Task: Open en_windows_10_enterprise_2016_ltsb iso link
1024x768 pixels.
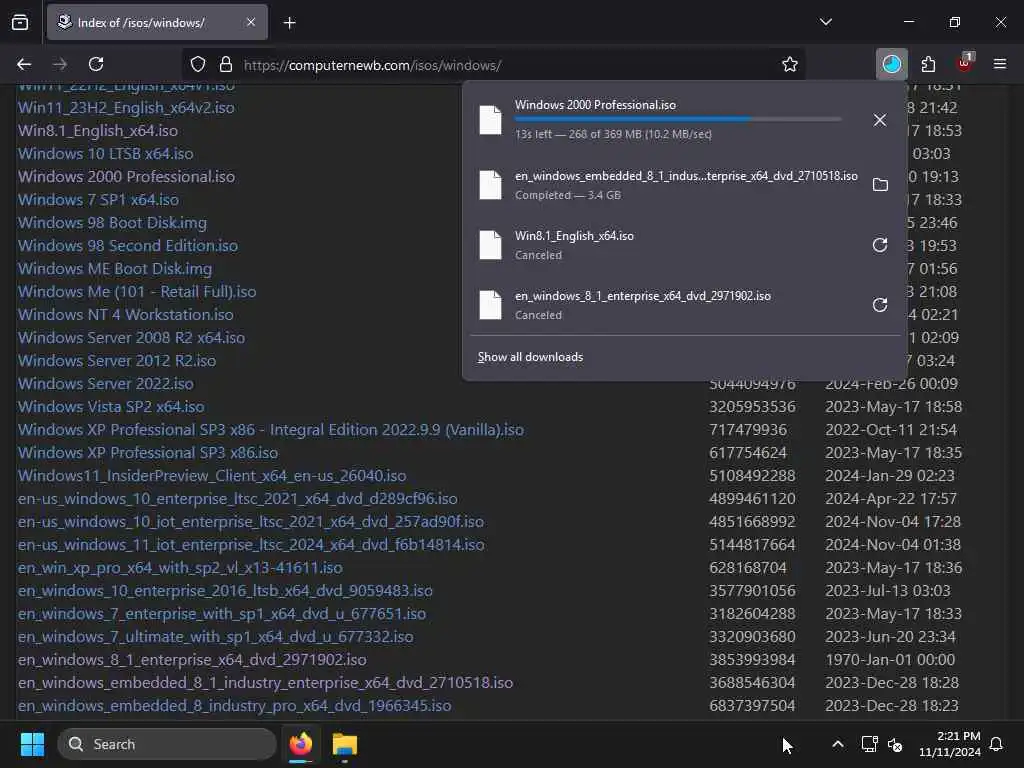Action: pyautogui.click(x=225, y=590)
